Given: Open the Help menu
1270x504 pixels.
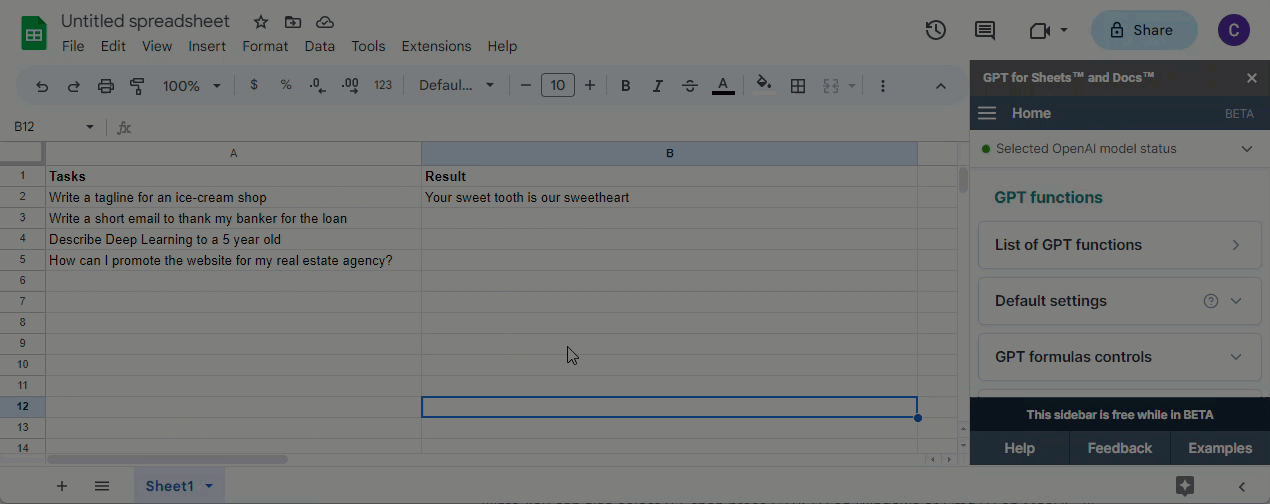Looking at the screenshot, I should [502, 46].
